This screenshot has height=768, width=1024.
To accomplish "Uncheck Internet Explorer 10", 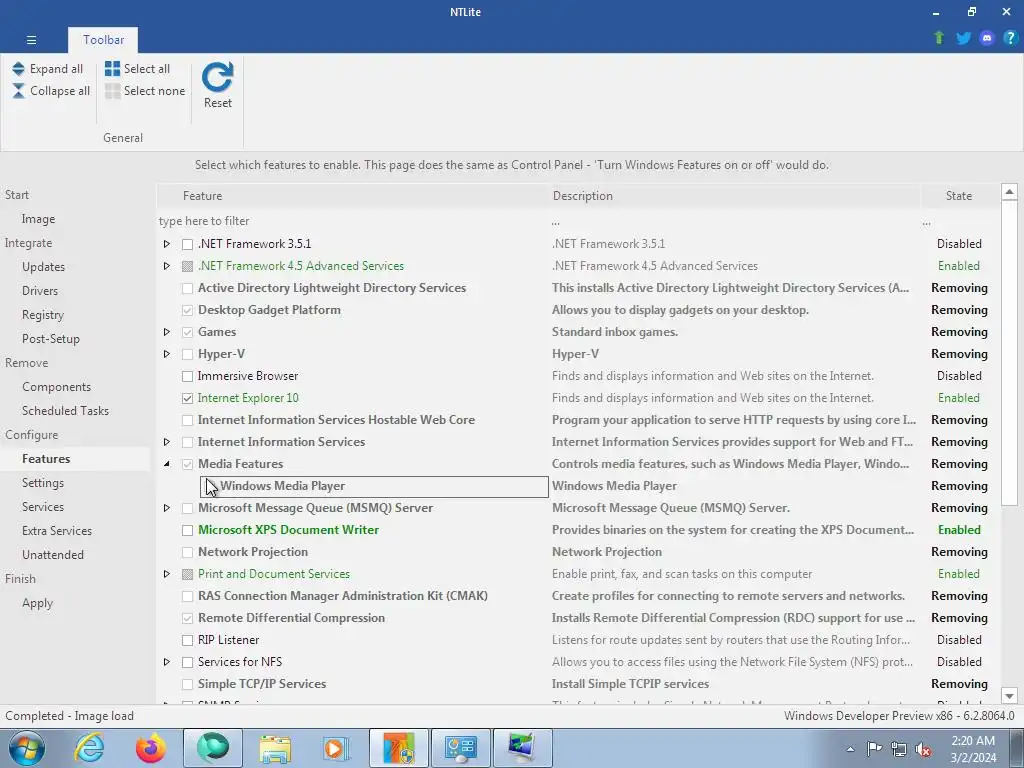I will [187, 398].
